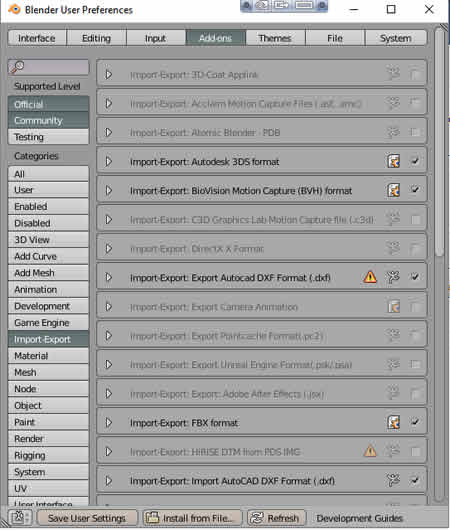Select the 3D View category

pos(48,239)
